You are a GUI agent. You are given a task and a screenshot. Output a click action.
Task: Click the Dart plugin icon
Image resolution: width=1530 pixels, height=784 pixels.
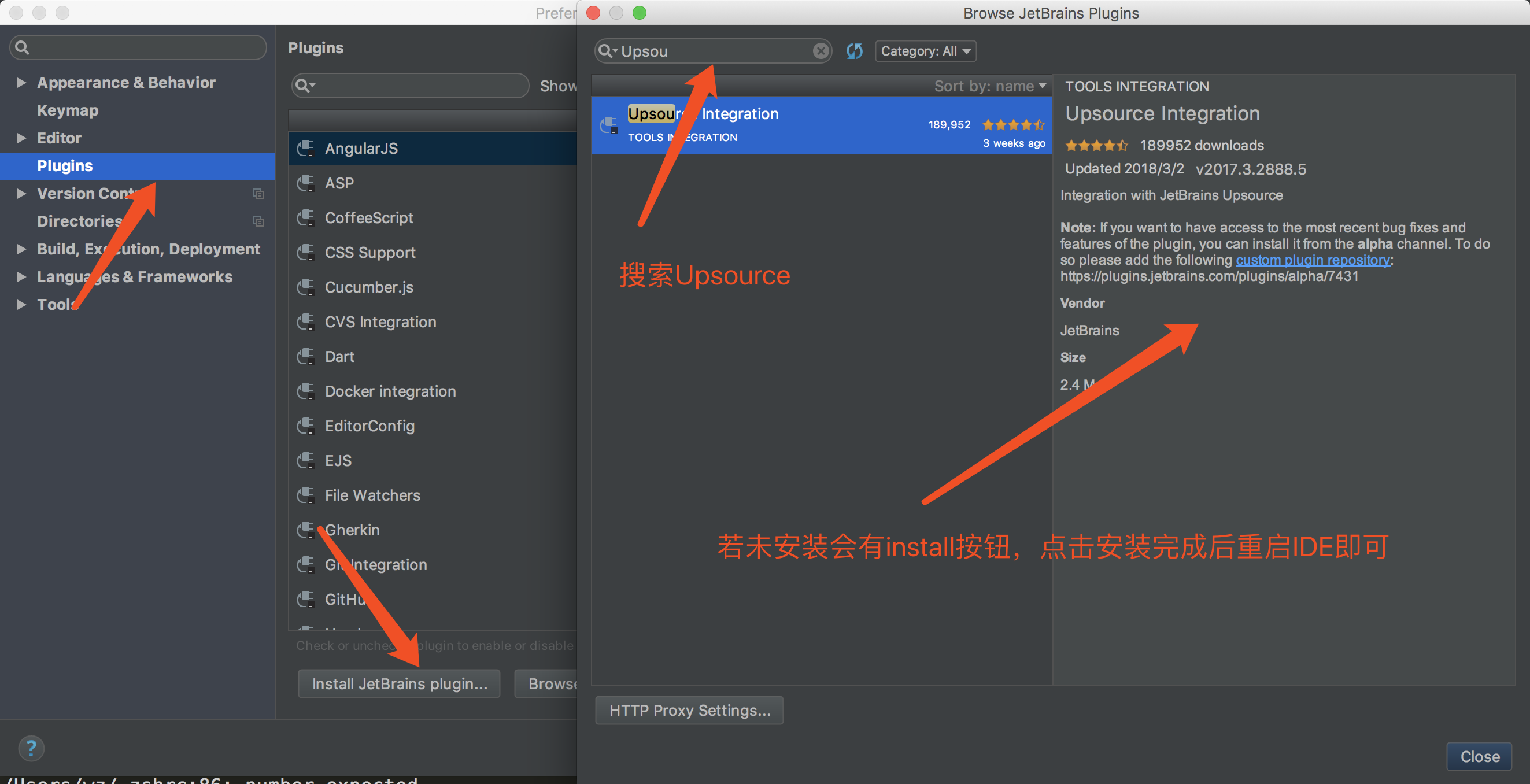(306, 356)
